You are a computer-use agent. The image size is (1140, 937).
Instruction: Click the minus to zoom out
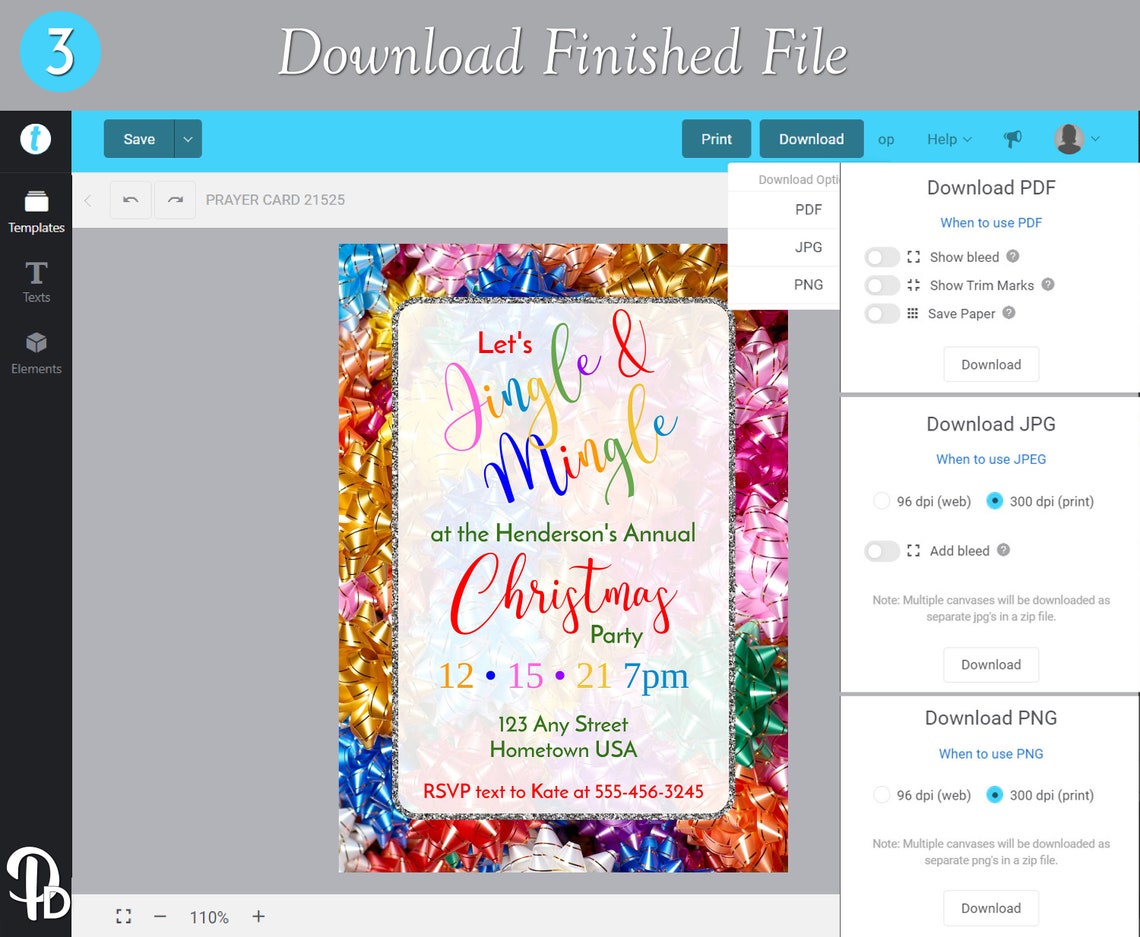(x=160, y=916)
